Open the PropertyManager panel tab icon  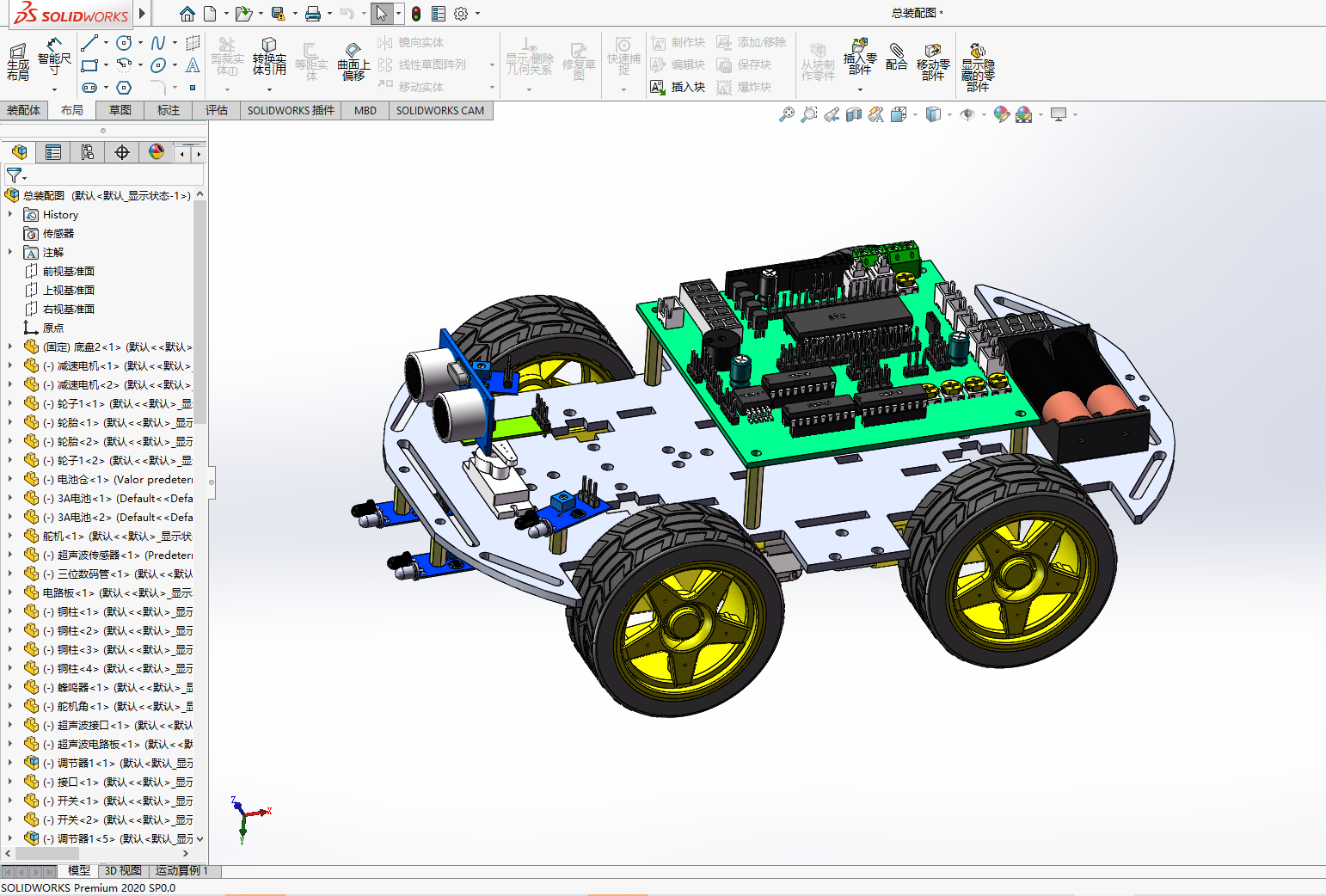click(x=53, y=152)
